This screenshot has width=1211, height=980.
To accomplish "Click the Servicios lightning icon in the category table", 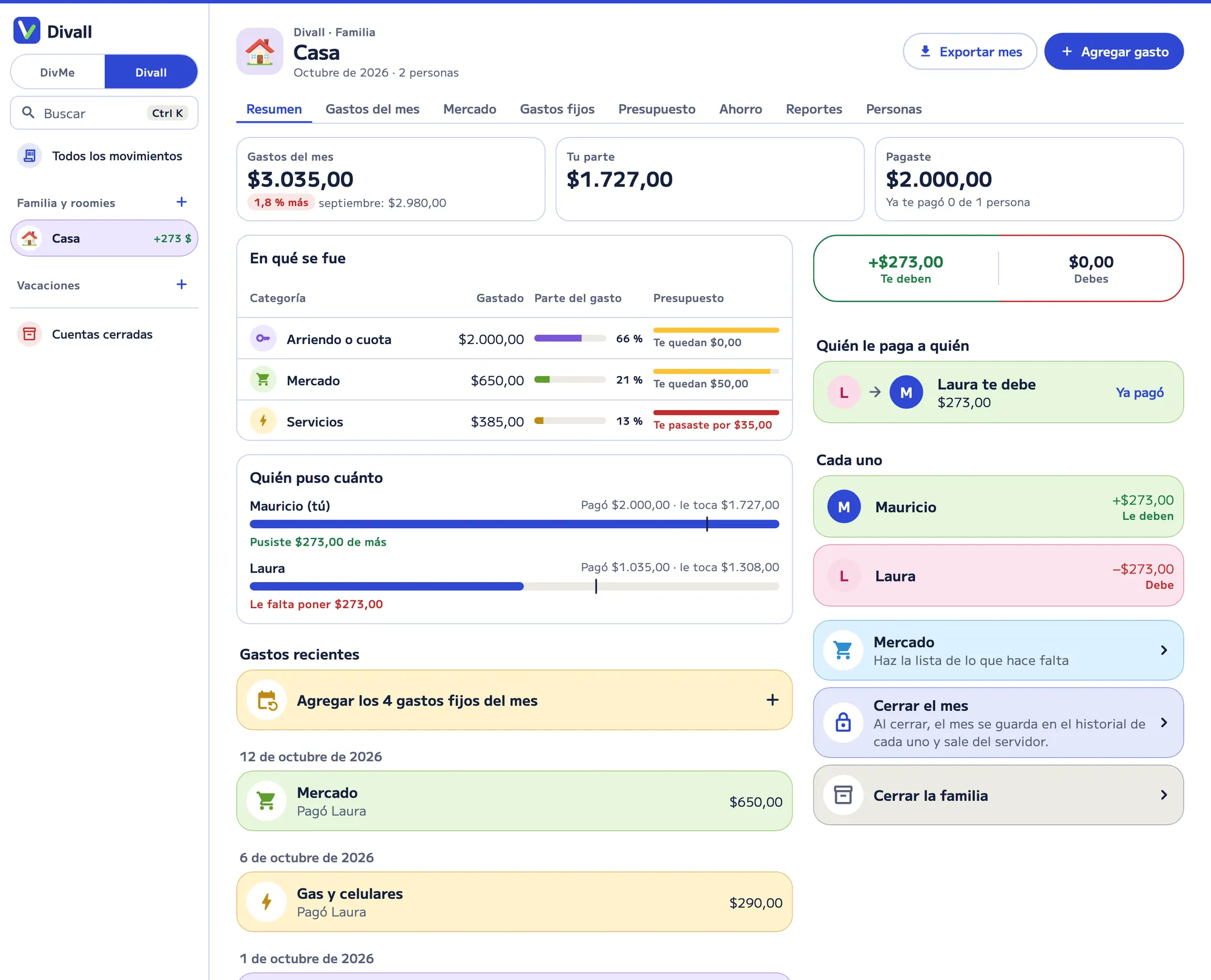I will pyautogui.click(x=263, y=420).
